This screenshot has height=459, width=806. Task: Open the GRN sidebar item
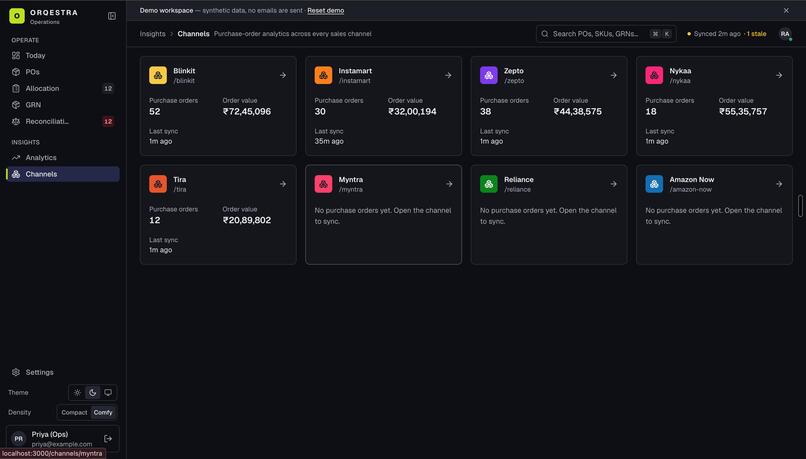(x=63, y=105)
